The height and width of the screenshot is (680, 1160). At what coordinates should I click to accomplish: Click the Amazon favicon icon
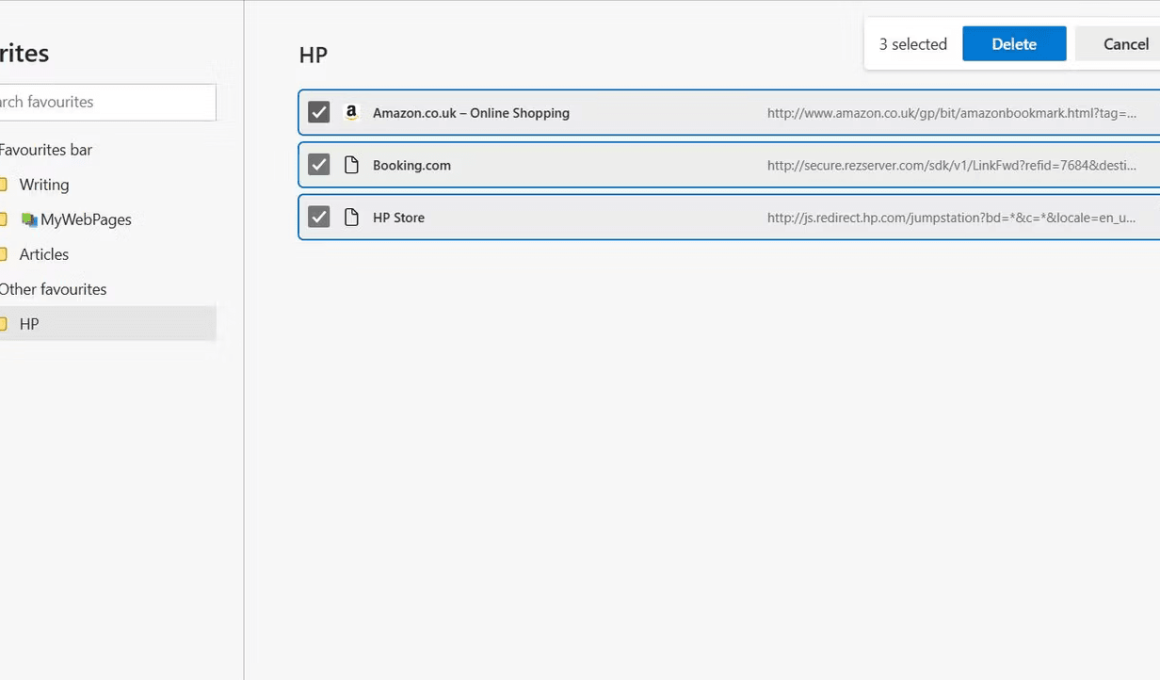351,112
